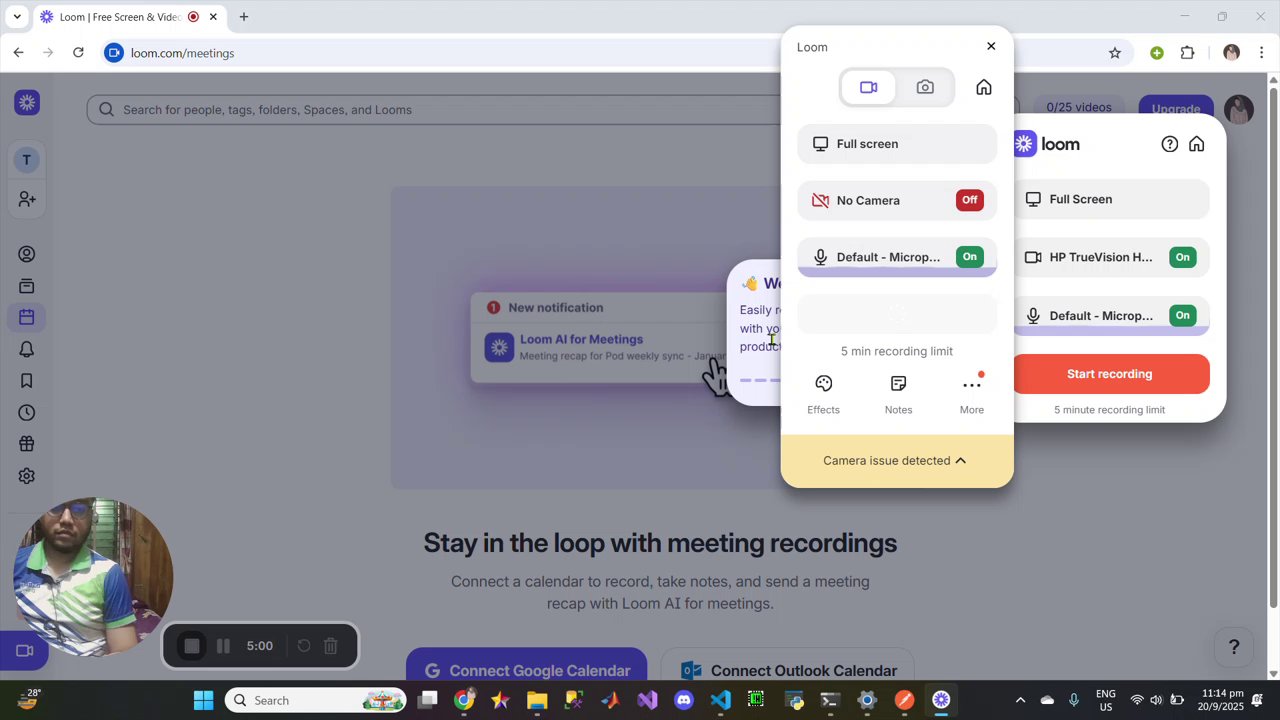Reload the Loom page
1280x720 pixels.
click(78, 53)
